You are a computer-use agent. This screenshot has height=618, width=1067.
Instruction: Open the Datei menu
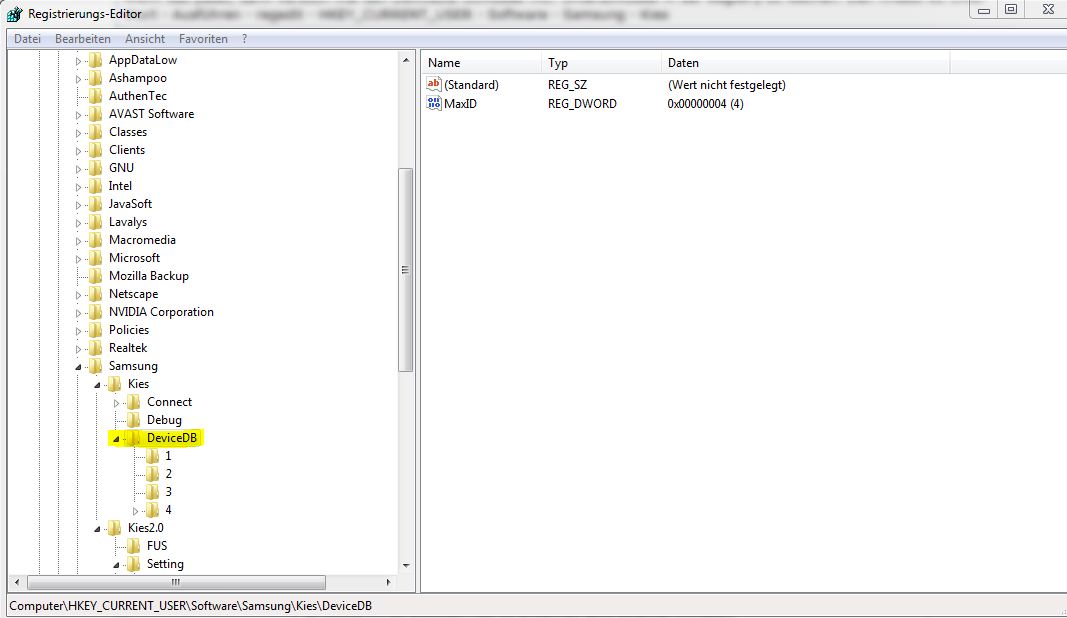(x=27, y=39)
